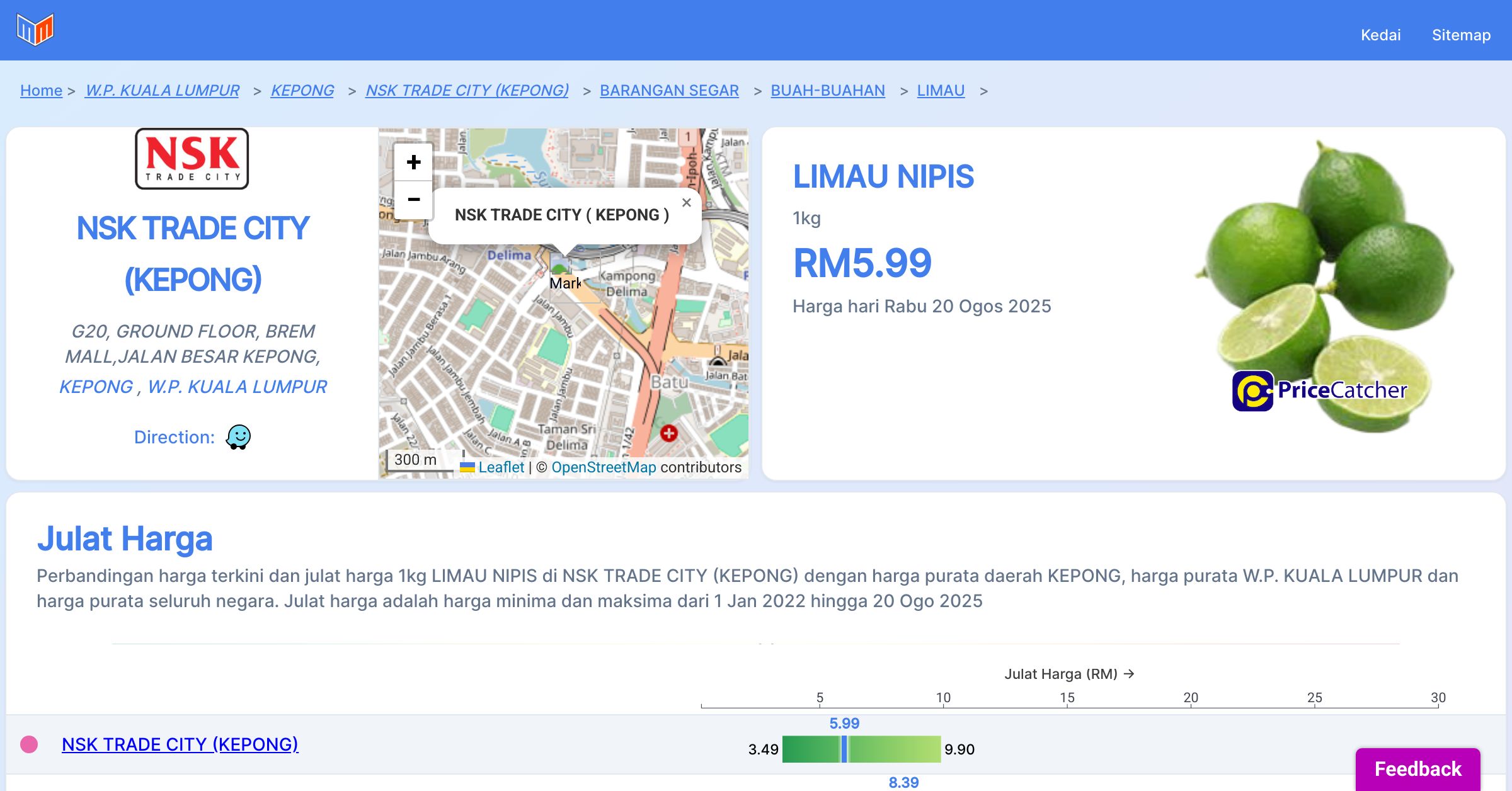Open the Sitemap menu item

click(1461, 35)
